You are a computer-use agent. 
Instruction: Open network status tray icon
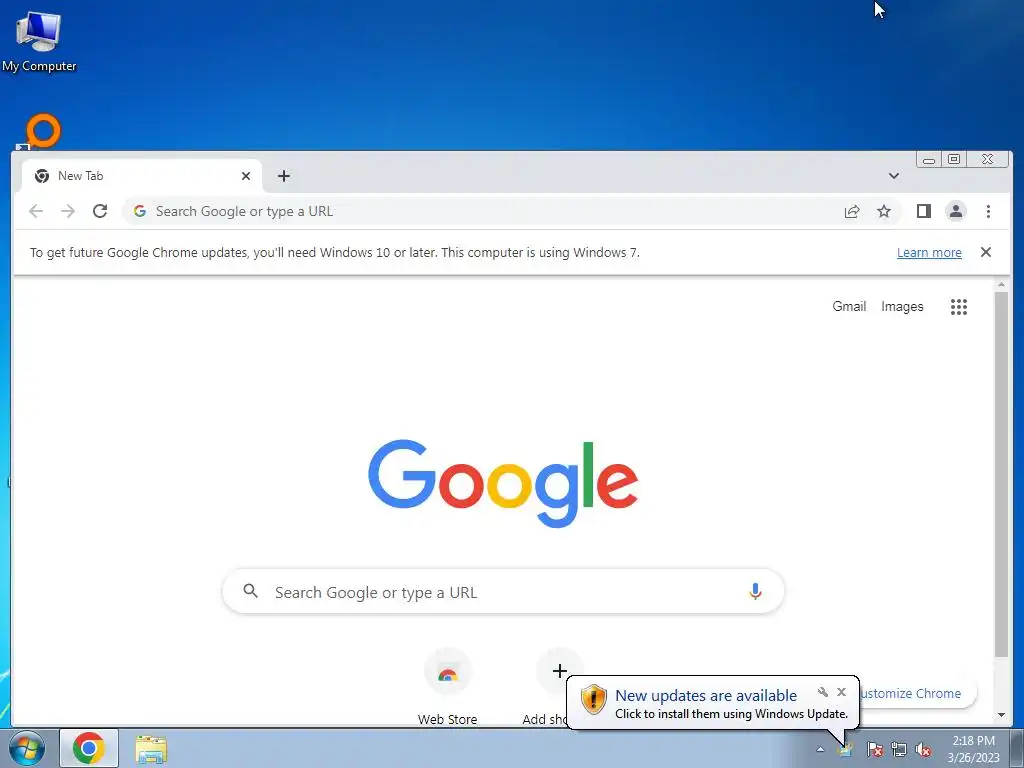[899, 749]
